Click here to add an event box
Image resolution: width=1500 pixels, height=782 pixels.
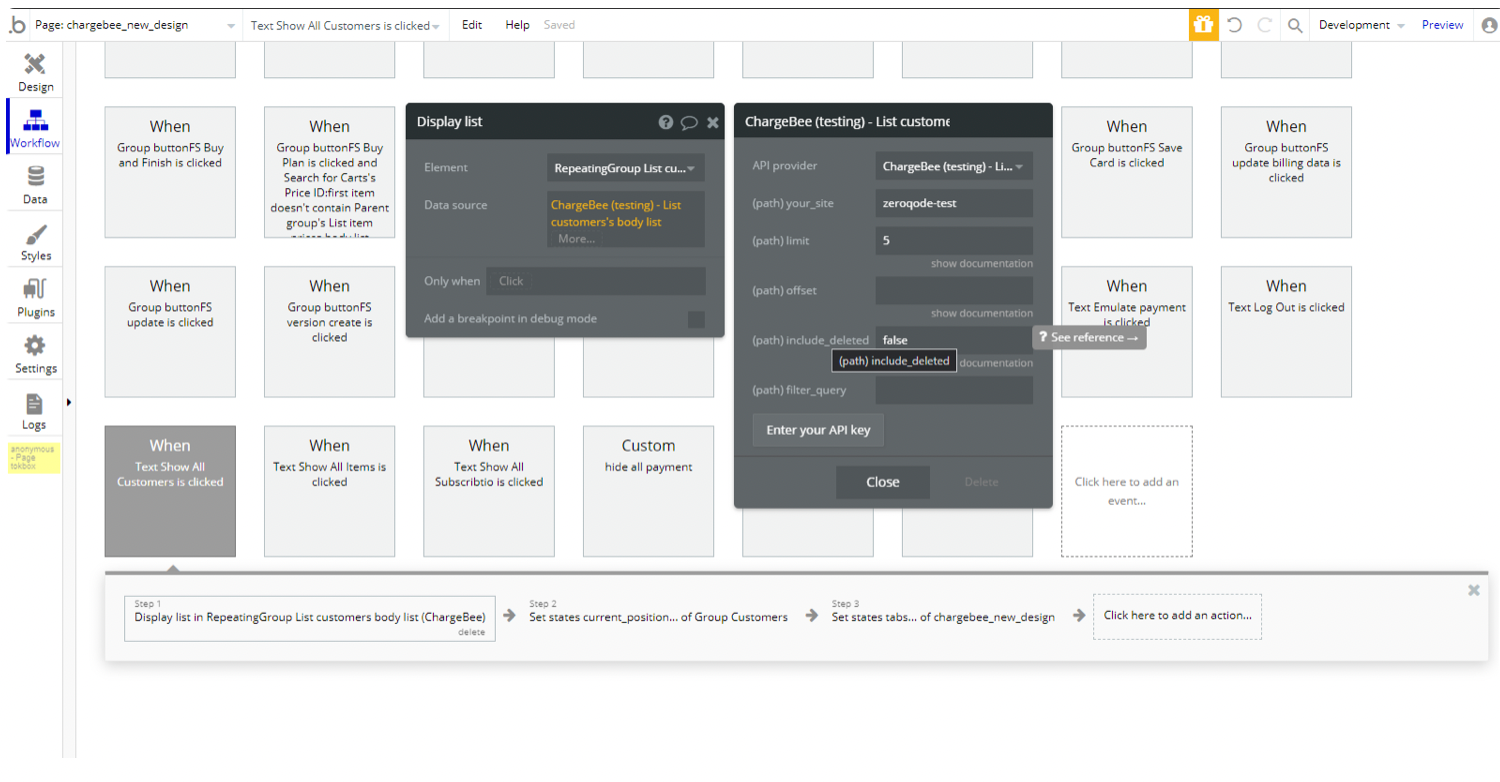(1127, 491)
